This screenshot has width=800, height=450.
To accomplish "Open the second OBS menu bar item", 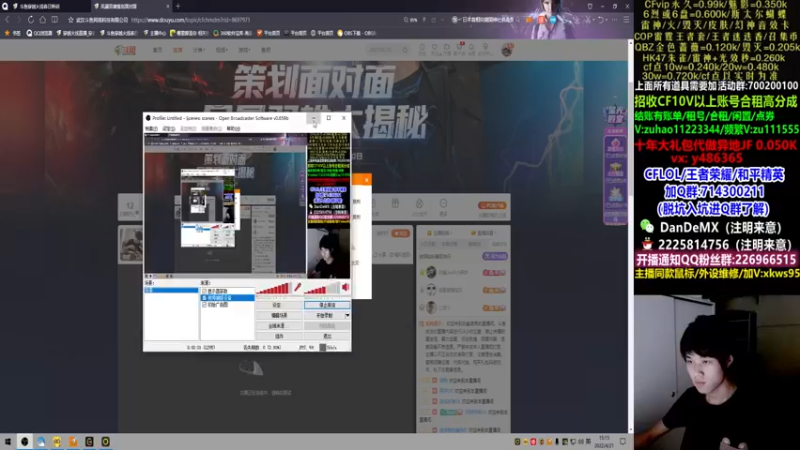I will click(x=169, y=129).
